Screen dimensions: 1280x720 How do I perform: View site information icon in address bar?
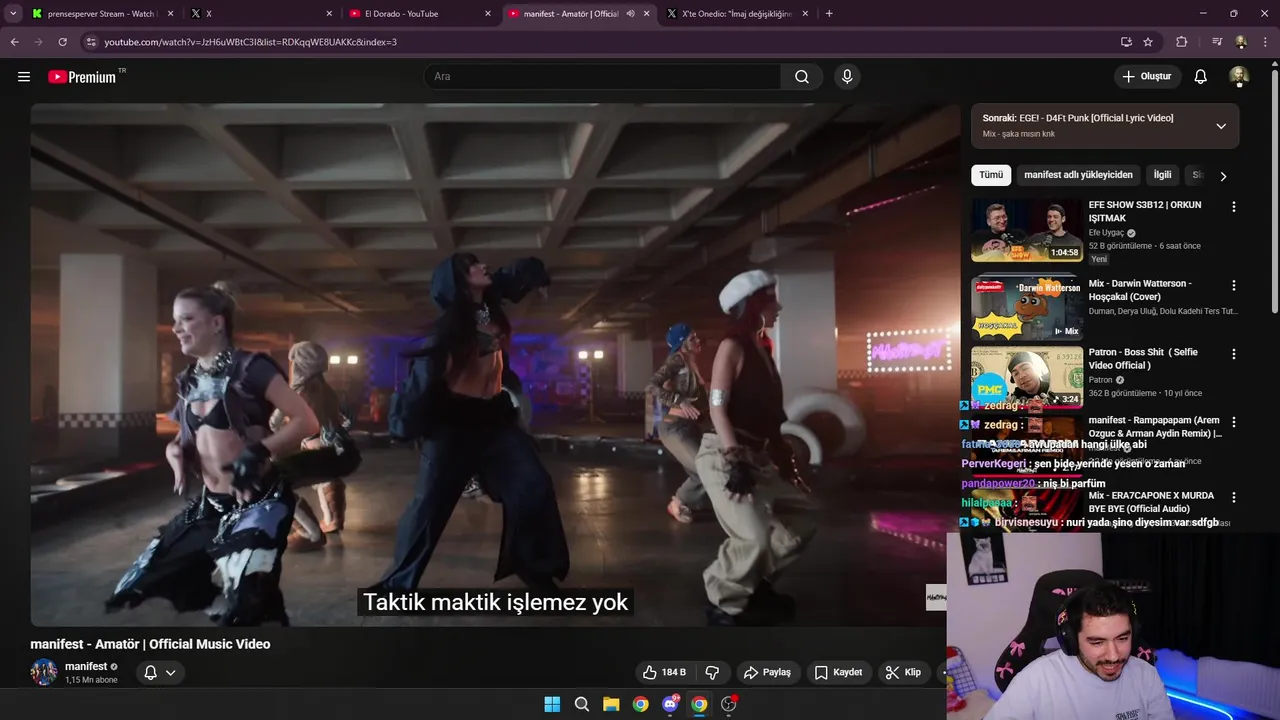pos(91,42)
